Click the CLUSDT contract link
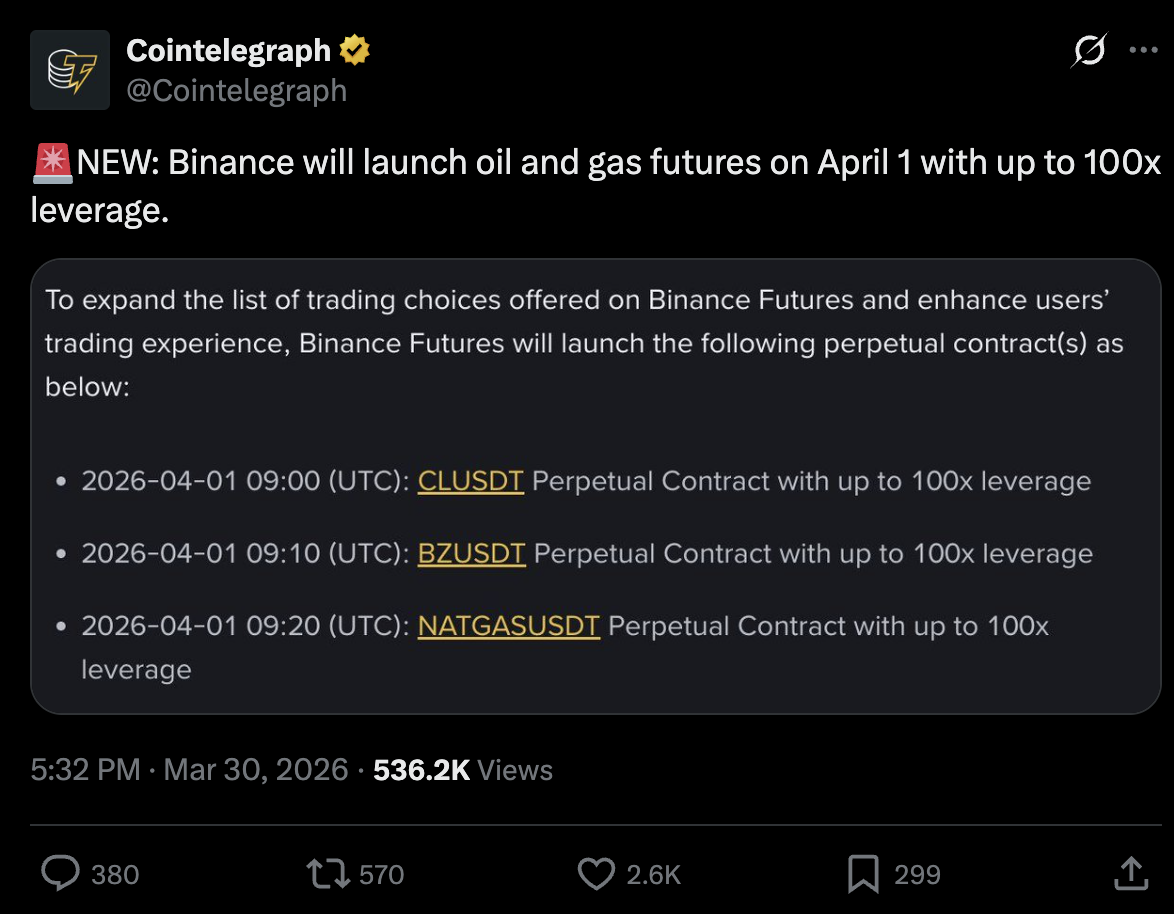1174x914 pixels. 470,481
